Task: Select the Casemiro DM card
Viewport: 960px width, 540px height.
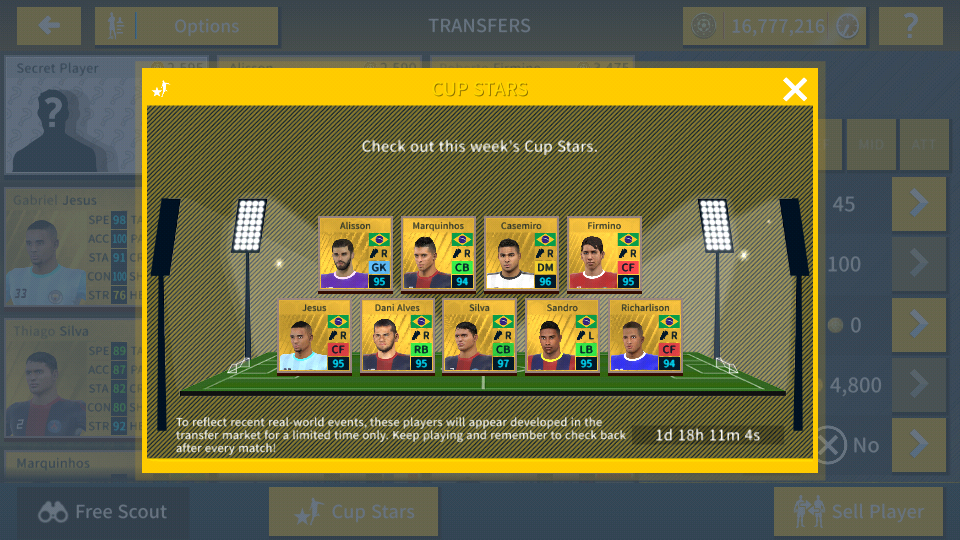Action: (x=521, y=253)
